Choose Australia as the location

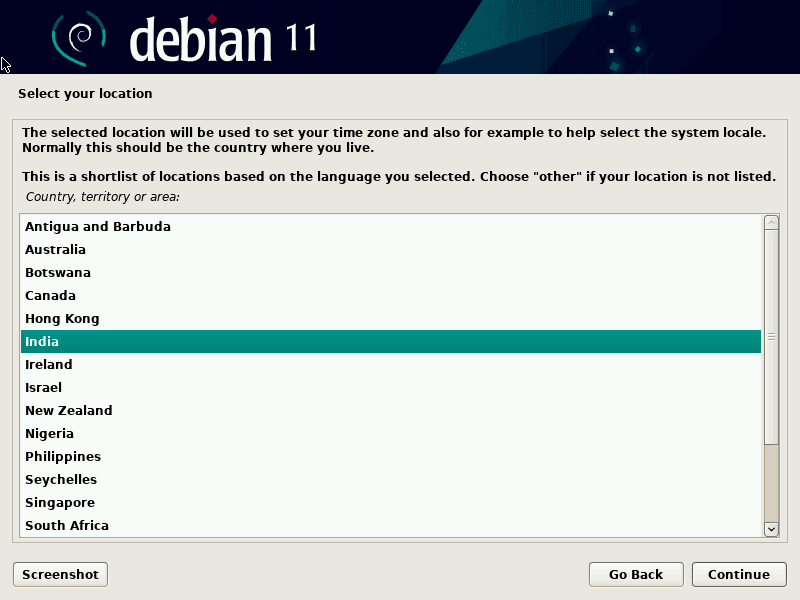point(55,250)
